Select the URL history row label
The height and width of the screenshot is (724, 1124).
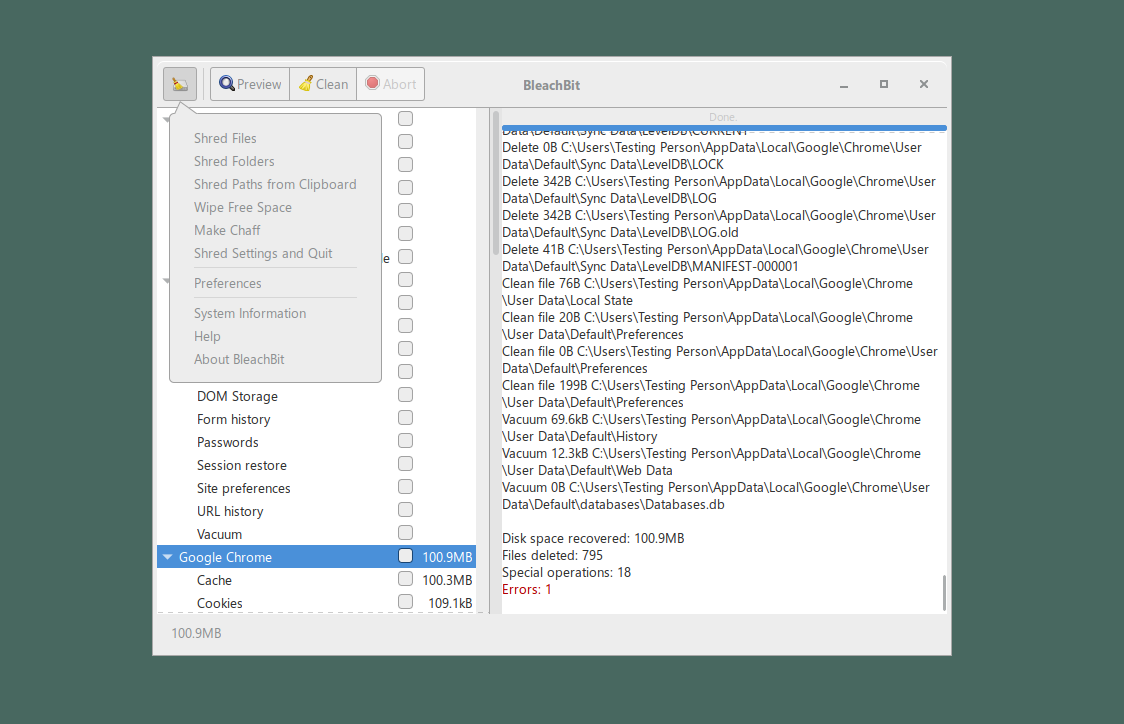click(230, 511)
